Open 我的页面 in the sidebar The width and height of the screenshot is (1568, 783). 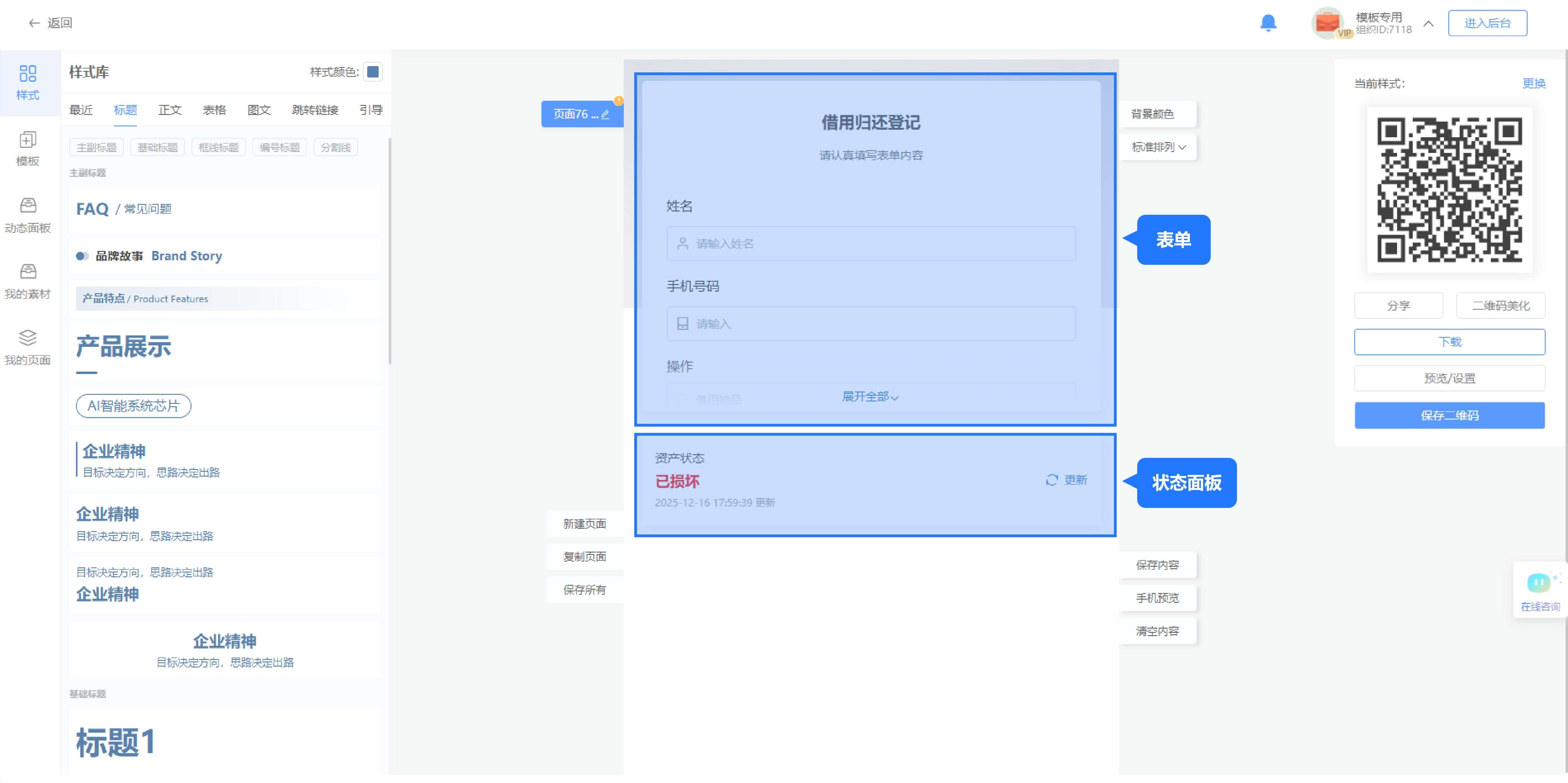(27, 347)
